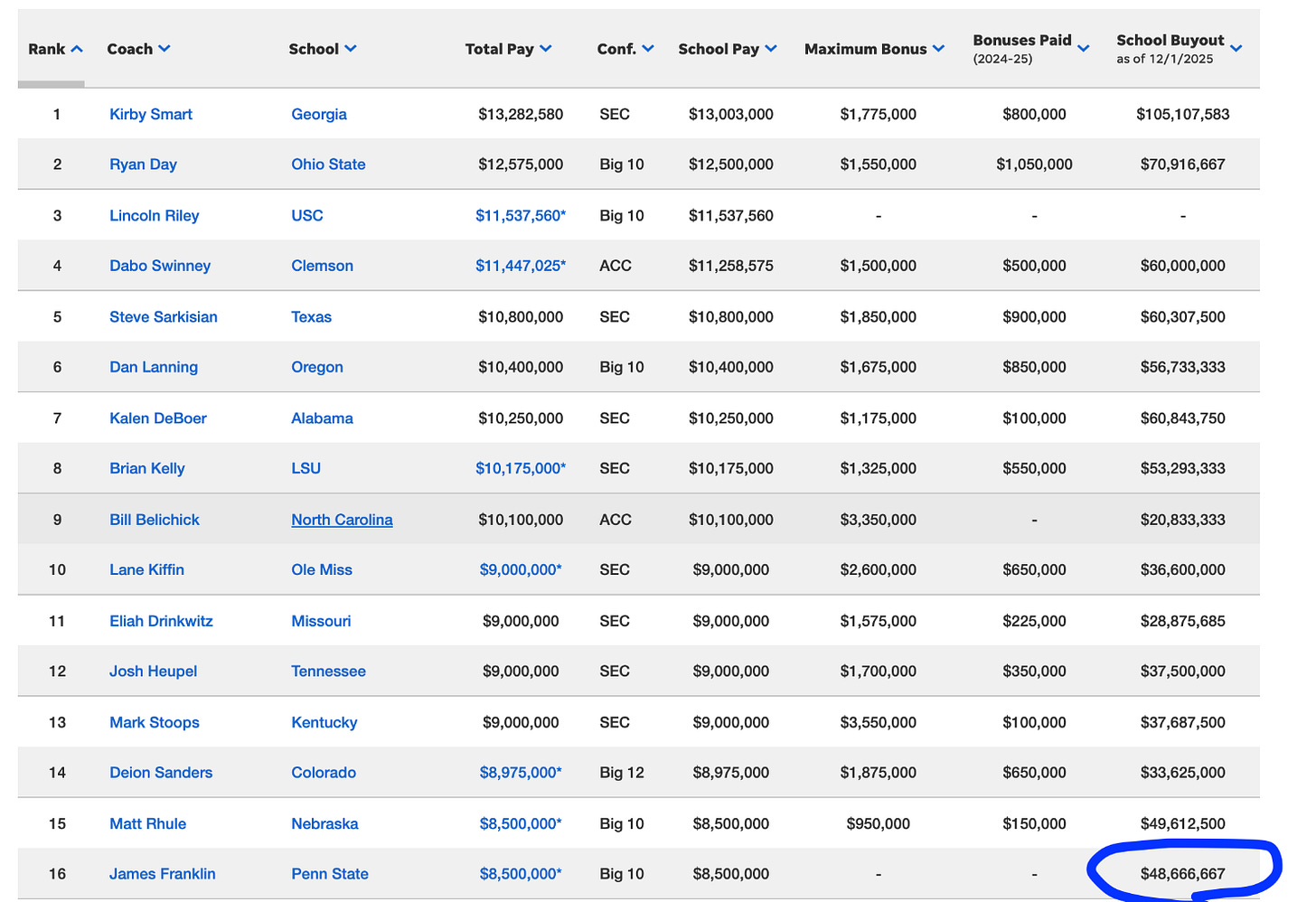Image resolution: width=1316 pixels, height=902 pixels.
Task: Select Mark Stoops' $3,550,000 maximum bonus
Action: click(x=878, y=722)
